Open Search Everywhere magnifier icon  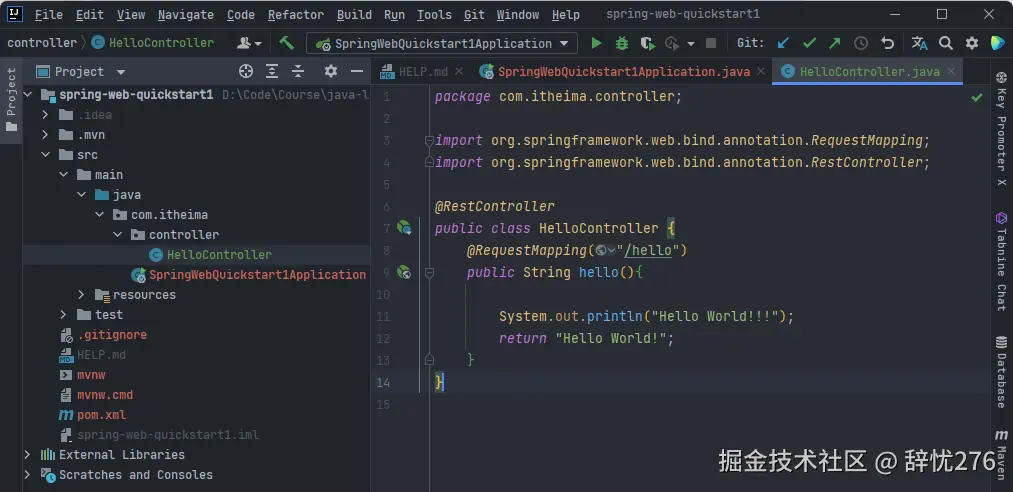tap(946, 43)
